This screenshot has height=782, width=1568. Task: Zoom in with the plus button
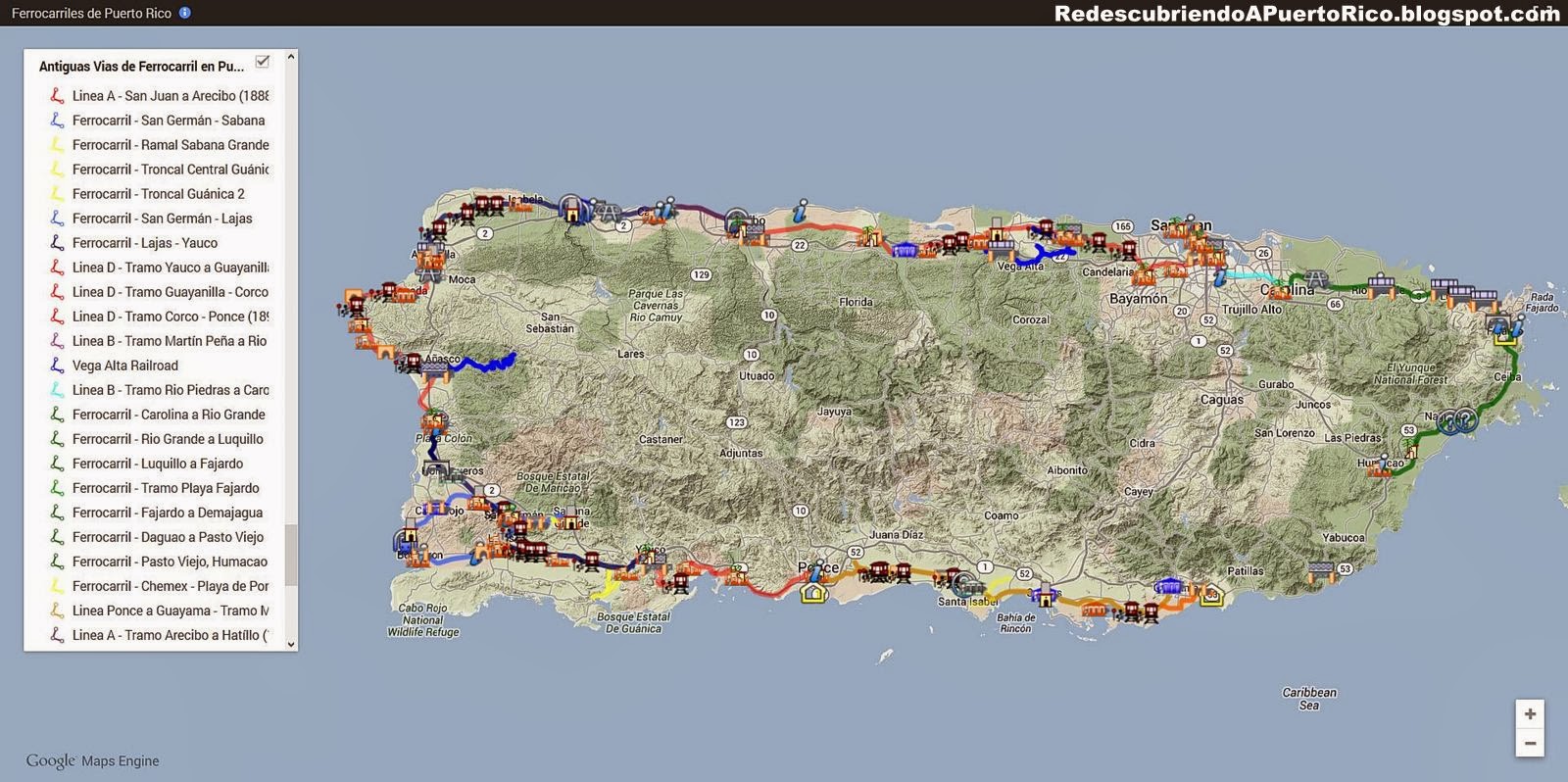coord(1530,713)
